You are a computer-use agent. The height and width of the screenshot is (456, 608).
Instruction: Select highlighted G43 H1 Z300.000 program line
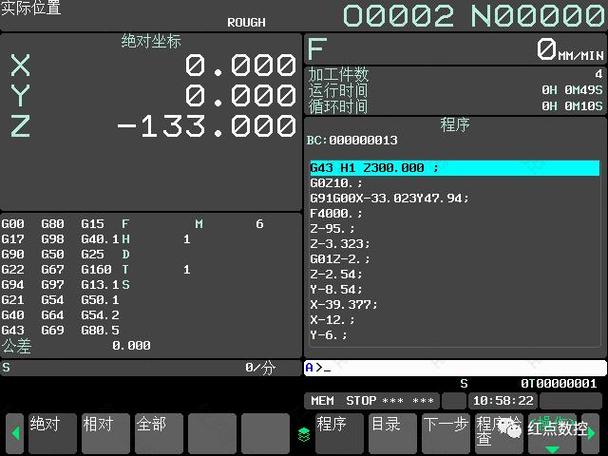tap(454, 168)
